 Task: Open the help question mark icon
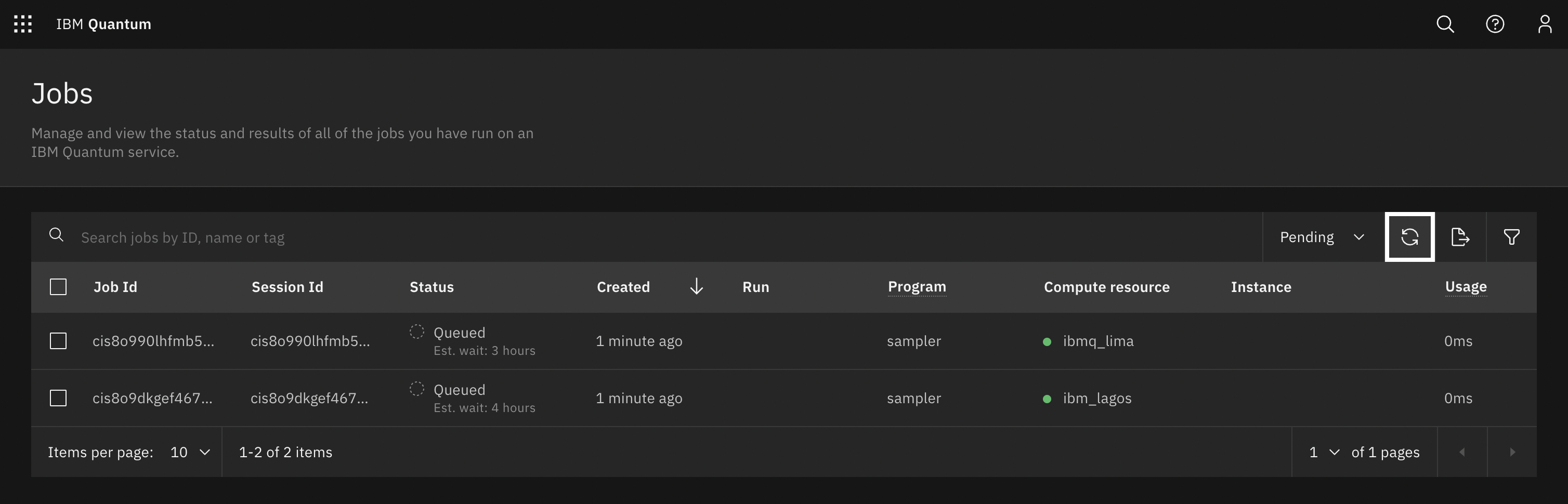click(1495, 24)
